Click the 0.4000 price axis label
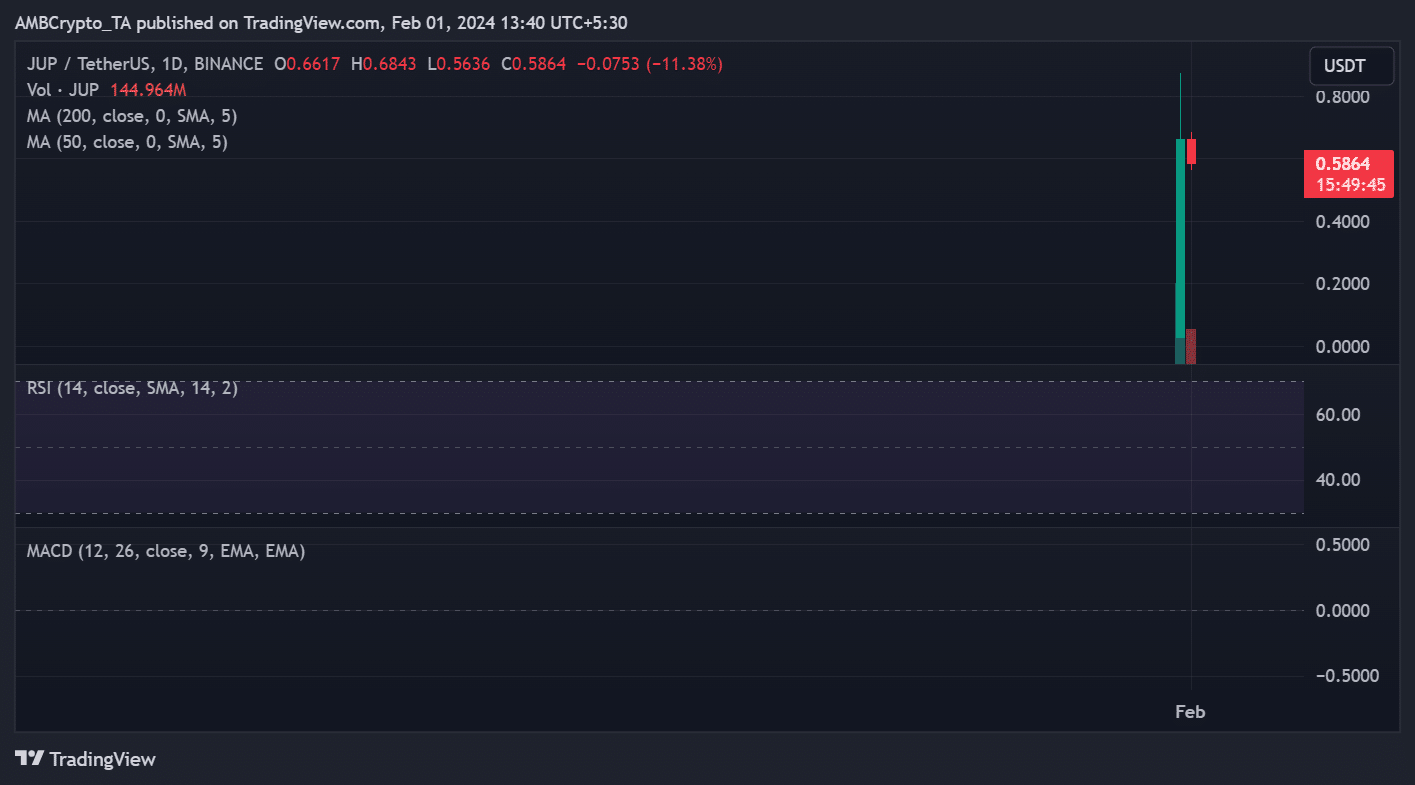Image resolution: width=1415 pixels, height=785 pixels. (x=1344, y=222)
